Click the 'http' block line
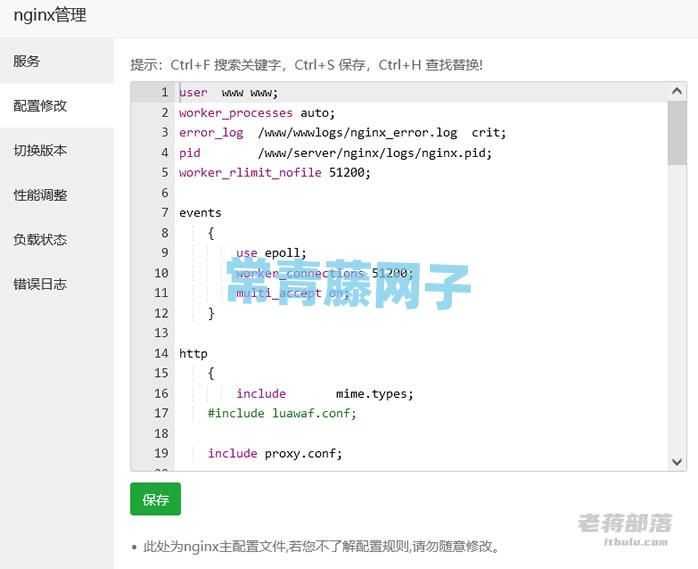This screenshot has width=698, height=569. tap(193, 354)
